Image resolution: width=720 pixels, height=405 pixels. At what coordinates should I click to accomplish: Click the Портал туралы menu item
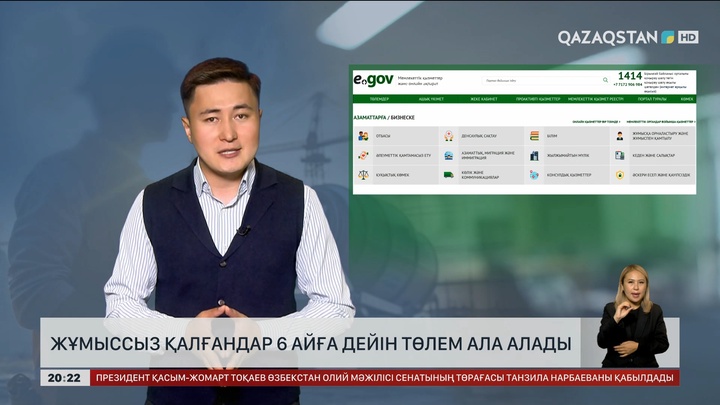pyautogui.click(x=651, y=99)
